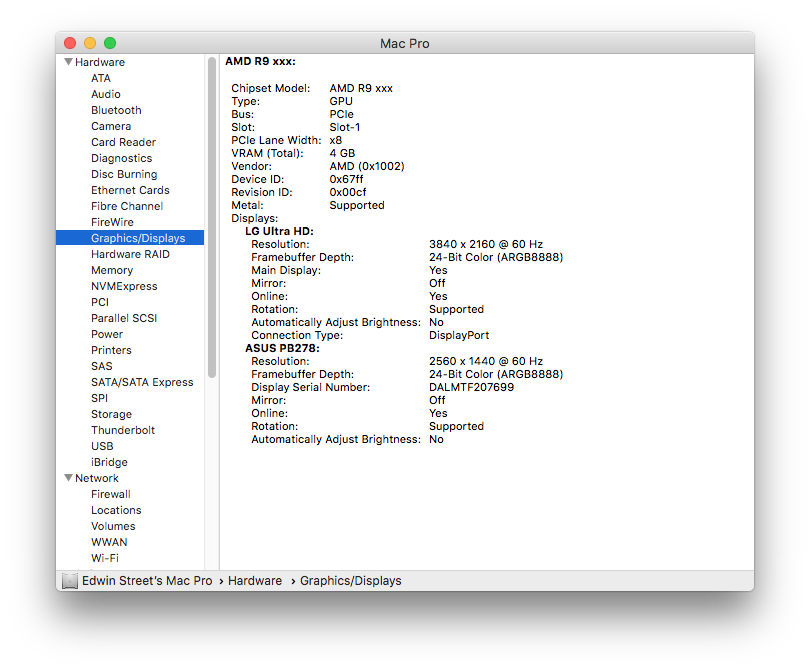
Task: Select Locations under Network
Action: click(x=116, y=510)
